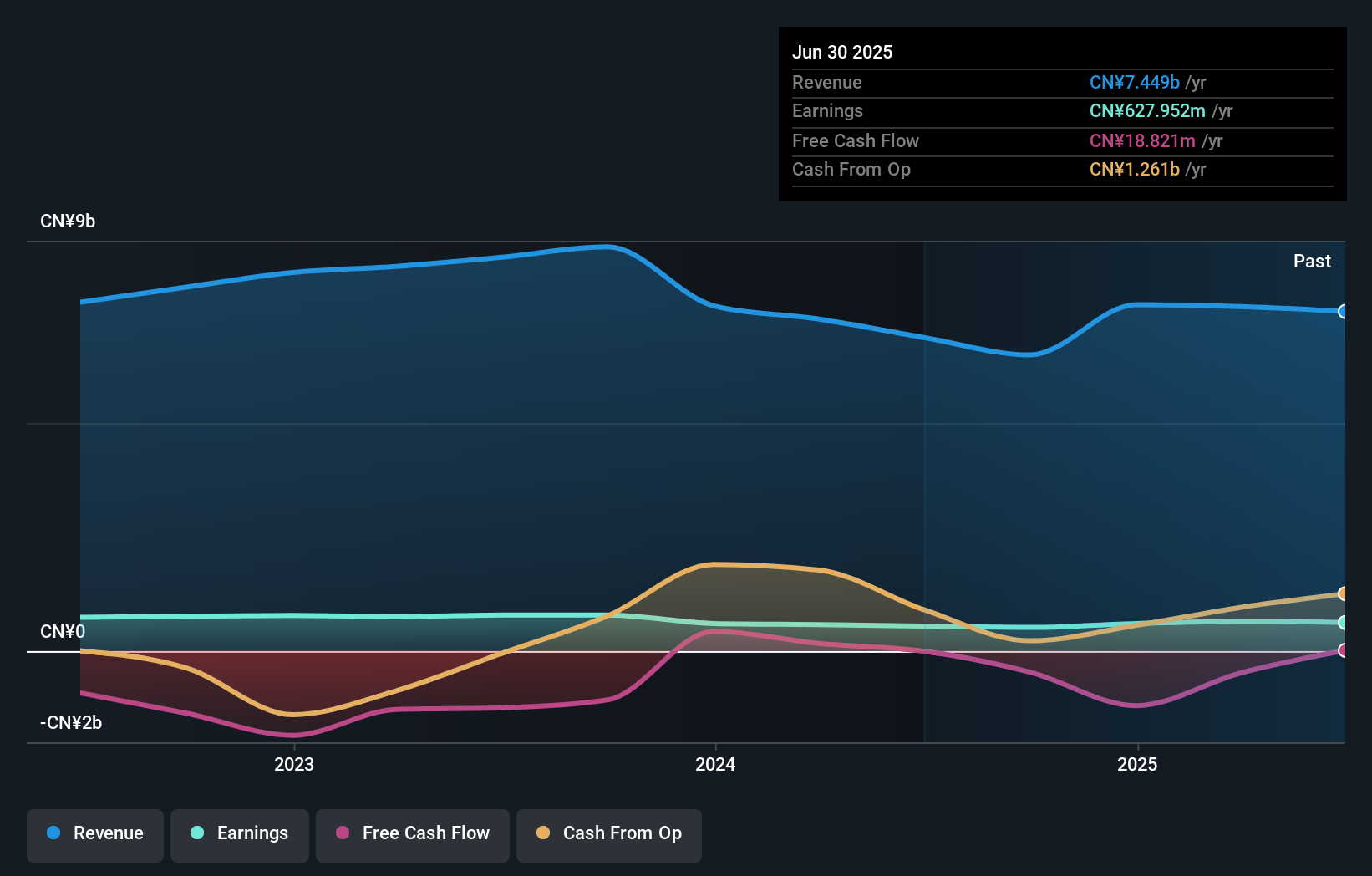Click the CN¥7.449b revenue value in tooltip
The width and height of the screenshot is (1372, 876).
(x=1134, y=83)
